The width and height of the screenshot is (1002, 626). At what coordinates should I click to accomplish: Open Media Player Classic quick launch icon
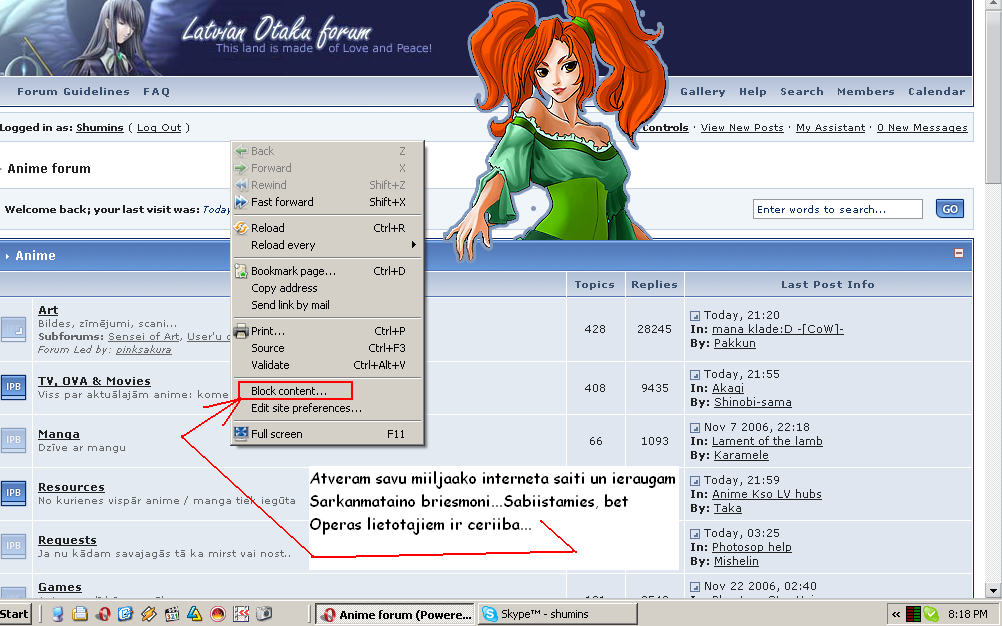coord(172,615)
